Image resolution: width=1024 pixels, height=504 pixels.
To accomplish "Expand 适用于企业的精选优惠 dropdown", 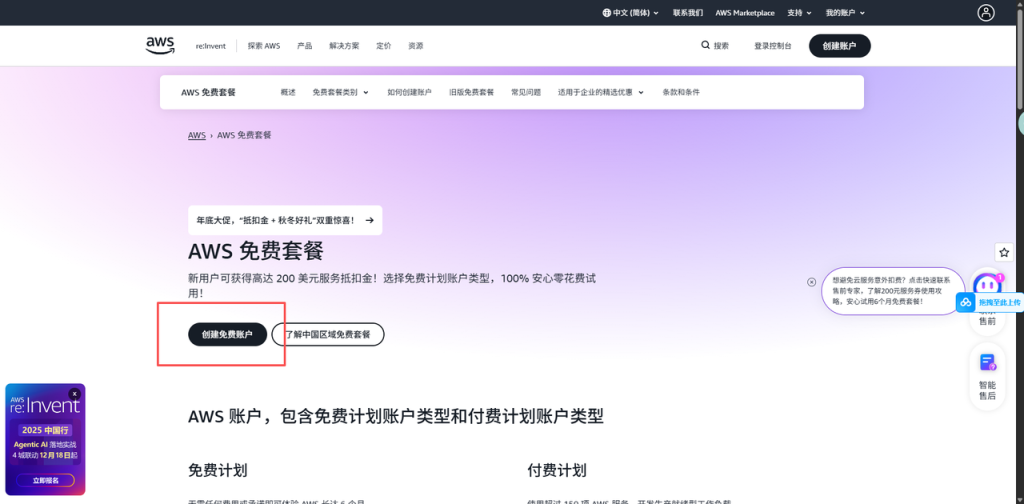I will pyautogui.click(x=601, y=93).
